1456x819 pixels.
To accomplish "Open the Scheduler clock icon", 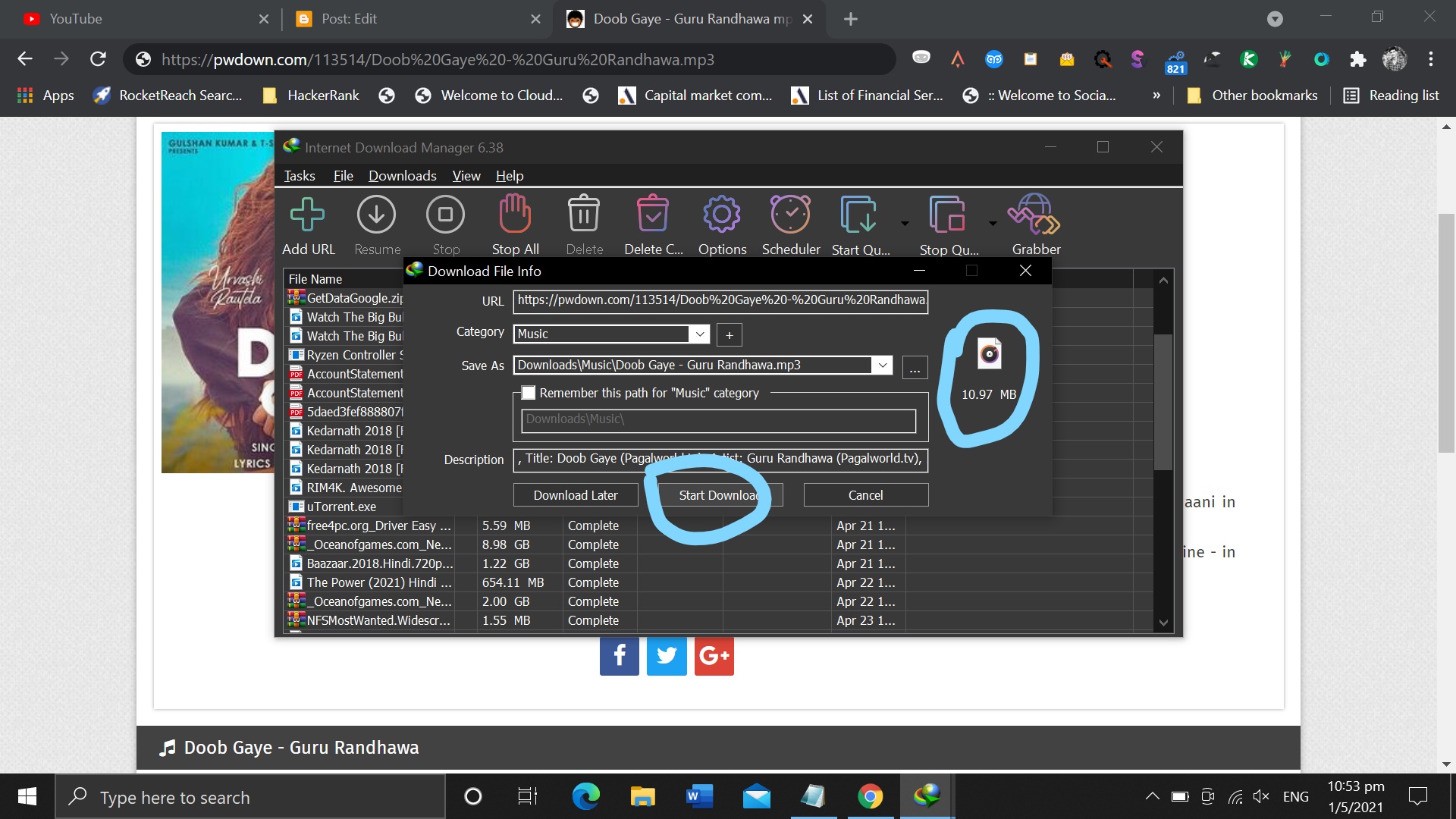I will point(790,215).
